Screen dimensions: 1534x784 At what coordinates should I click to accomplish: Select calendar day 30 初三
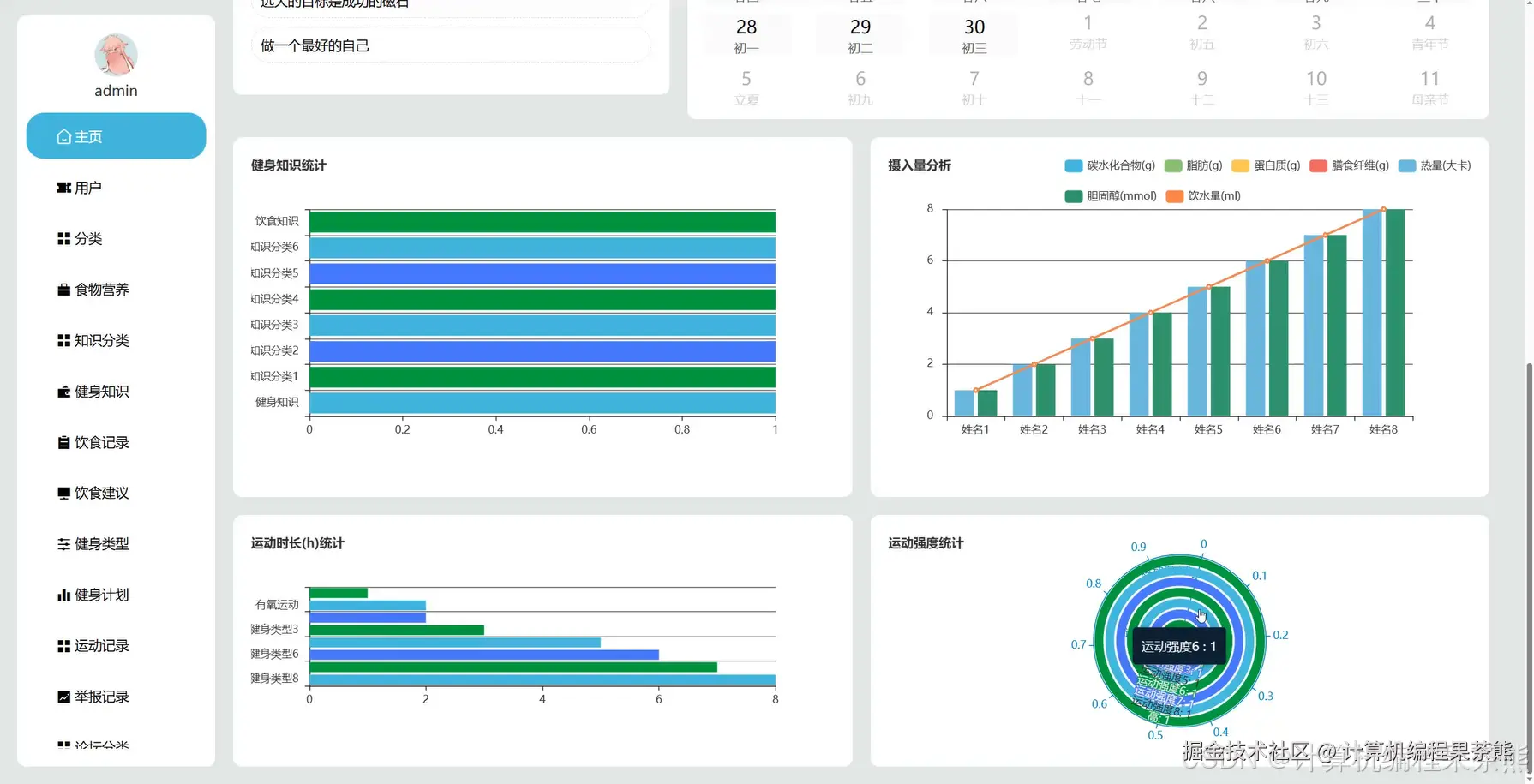click(x=974, y=35)
